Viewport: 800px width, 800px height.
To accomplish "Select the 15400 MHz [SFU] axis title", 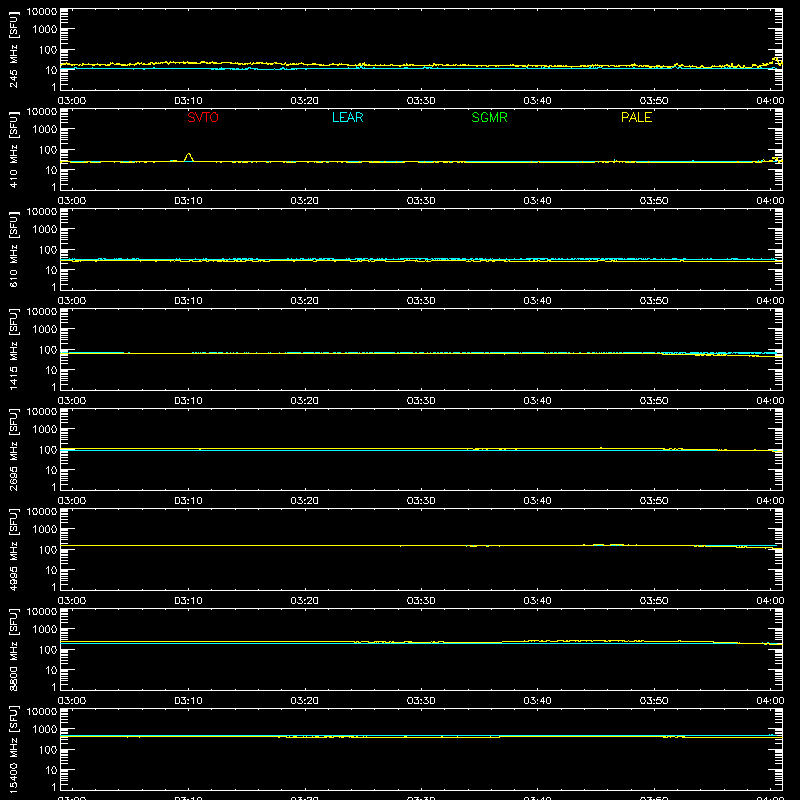I will [14, 749].
